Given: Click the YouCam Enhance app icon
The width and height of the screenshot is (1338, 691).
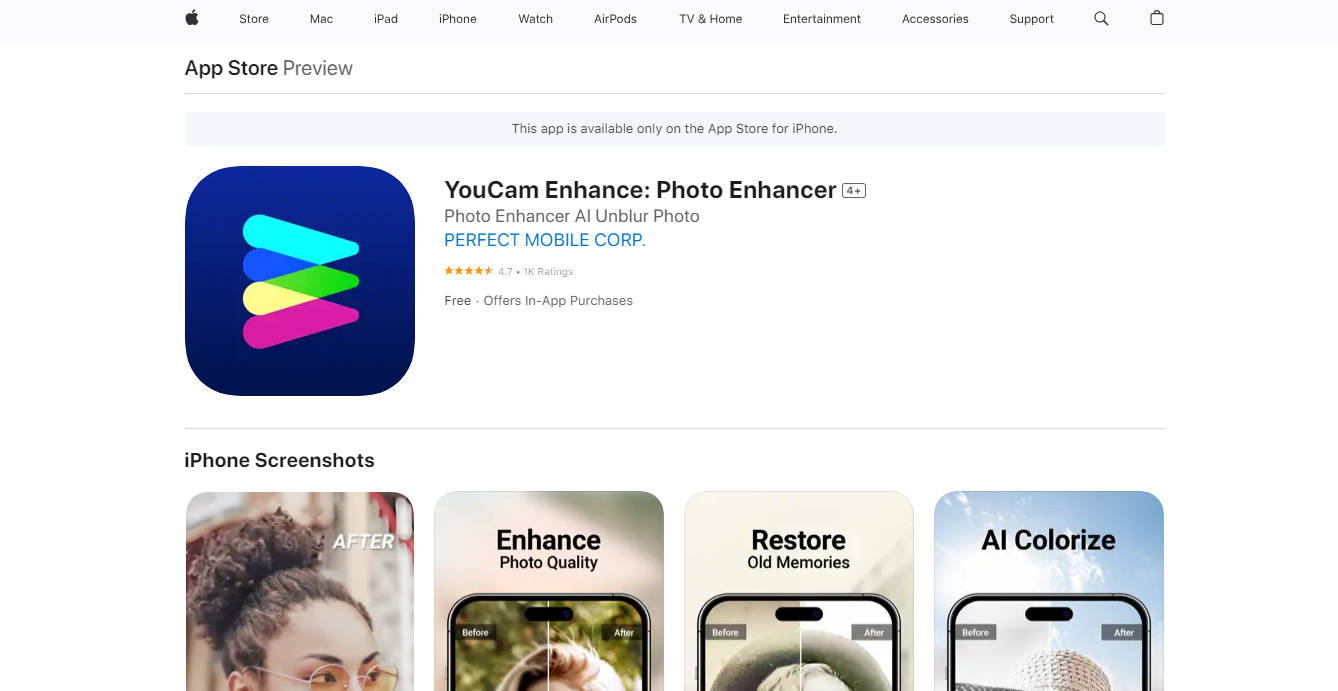Looking at the screenshot, I should point(300,281).
